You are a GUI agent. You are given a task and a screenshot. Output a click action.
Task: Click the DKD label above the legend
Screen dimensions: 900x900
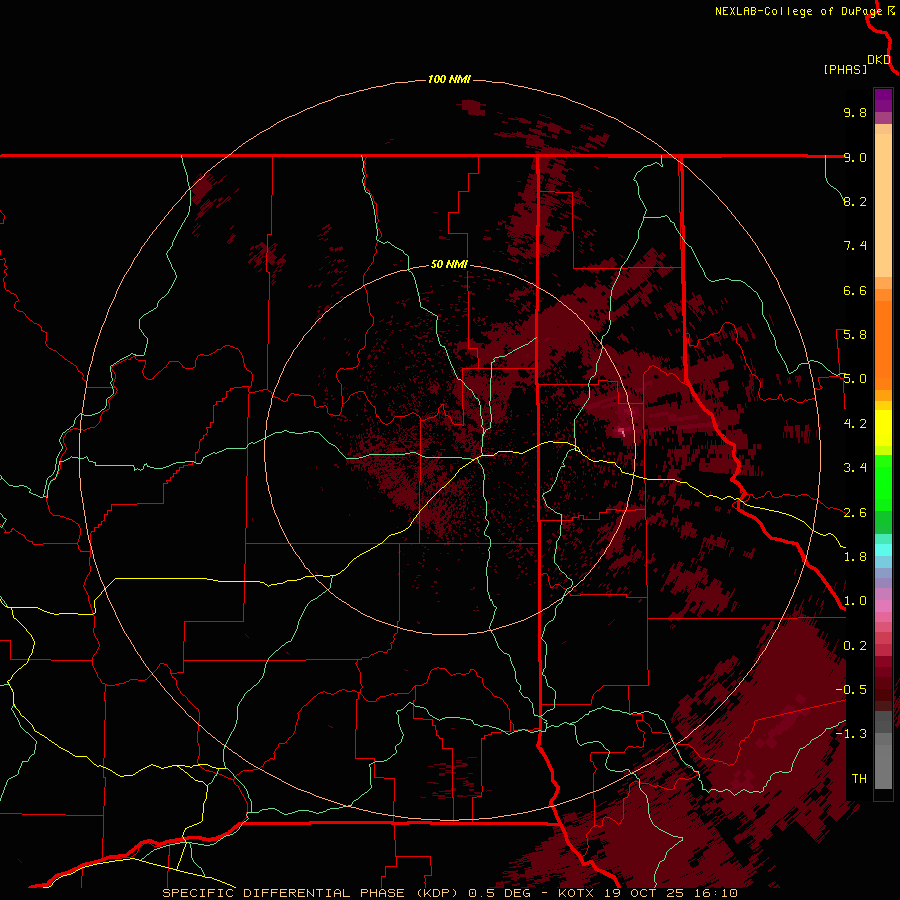click(879, 60)
